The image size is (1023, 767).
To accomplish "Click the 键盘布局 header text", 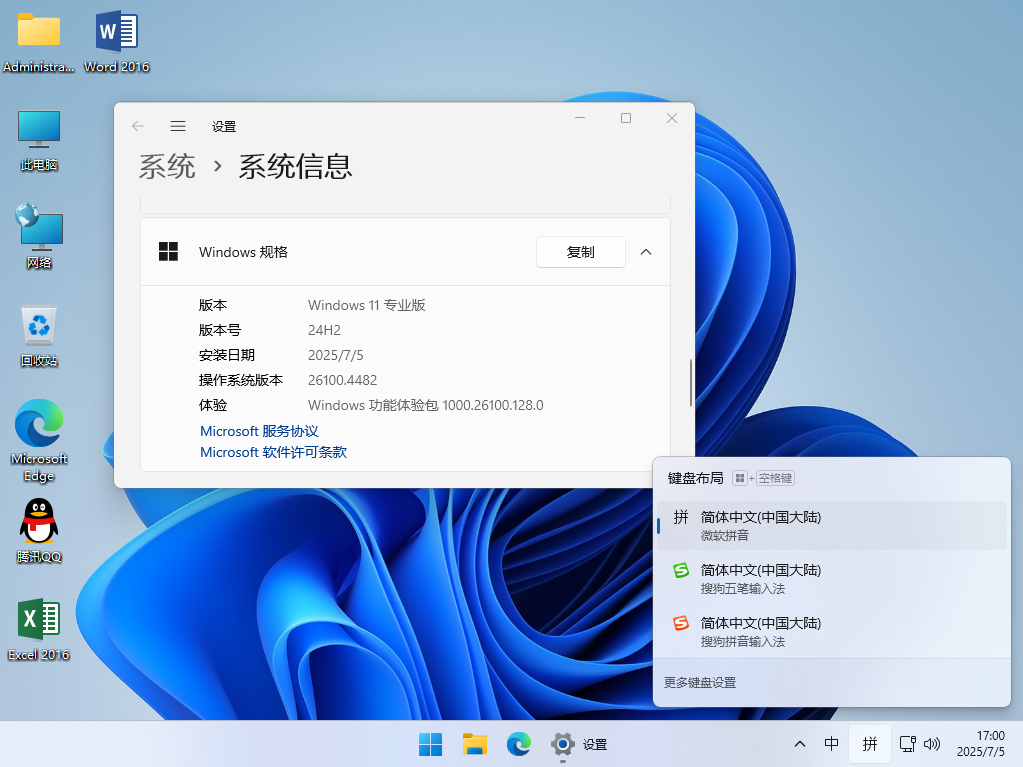I will click(695, 478).
